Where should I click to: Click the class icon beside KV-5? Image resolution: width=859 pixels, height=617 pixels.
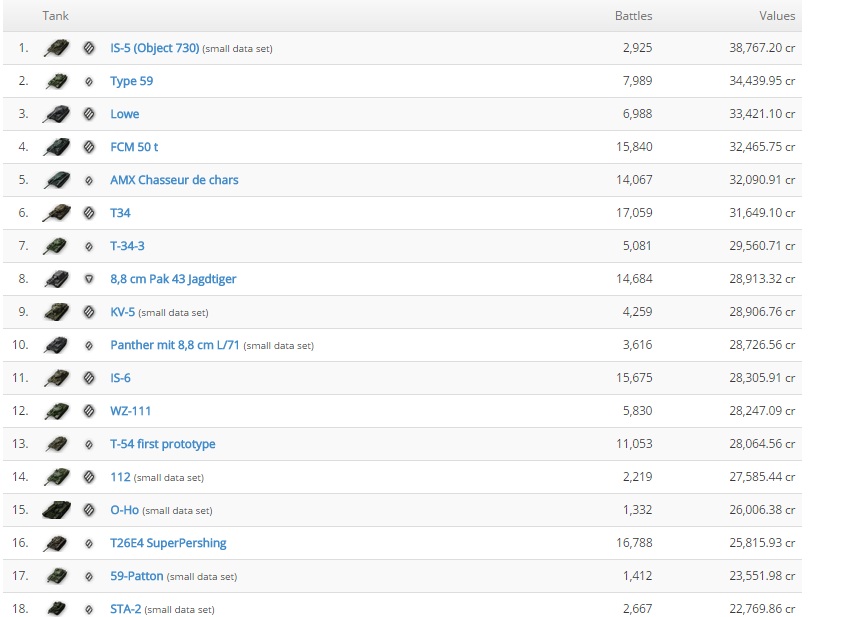click(x=89, y=312)
